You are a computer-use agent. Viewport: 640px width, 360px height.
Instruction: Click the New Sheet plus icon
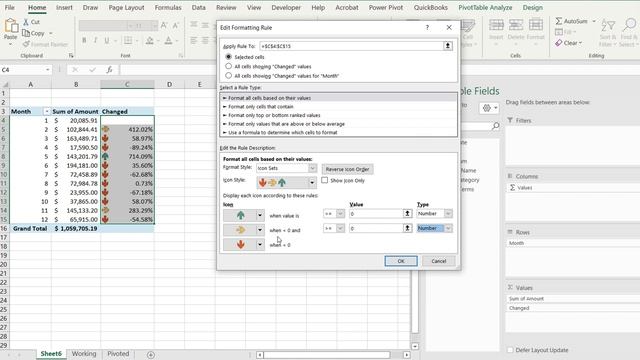[151, 355]
